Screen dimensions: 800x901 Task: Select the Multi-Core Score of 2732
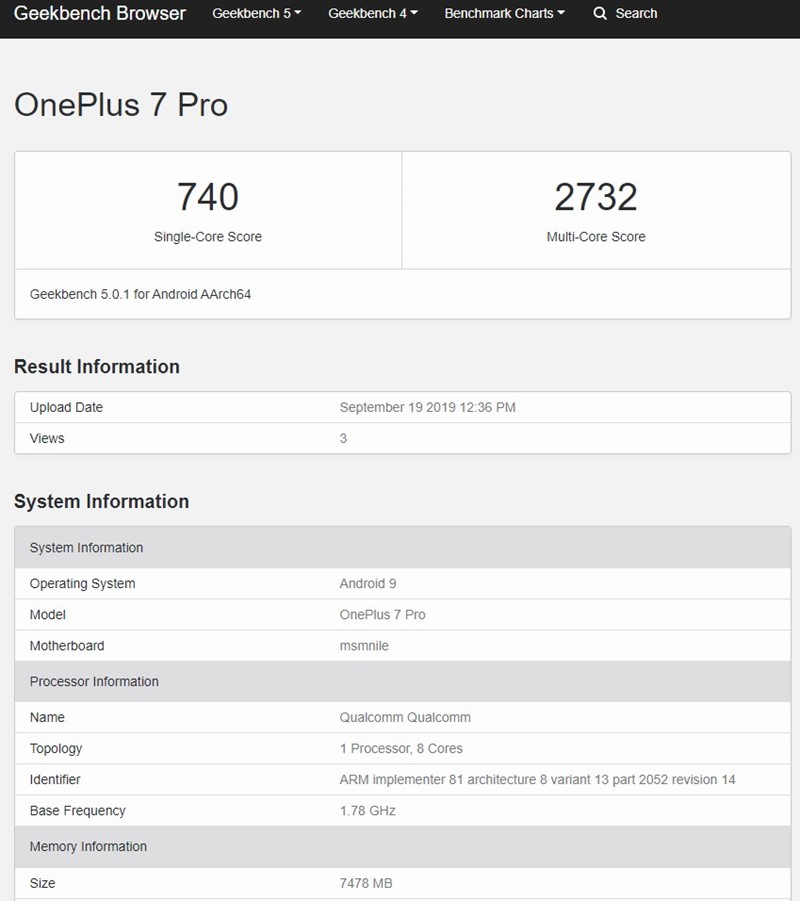597,198
